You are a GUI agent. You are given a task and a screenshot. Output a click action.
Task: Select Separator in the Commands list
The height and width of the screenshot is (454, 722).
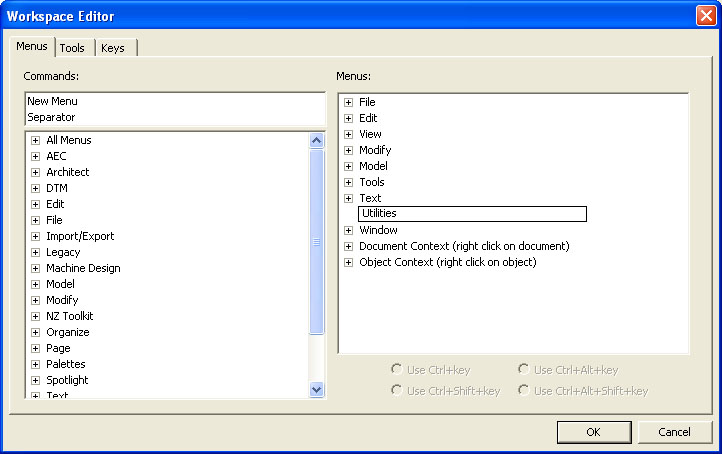click(x=51, y=117)
